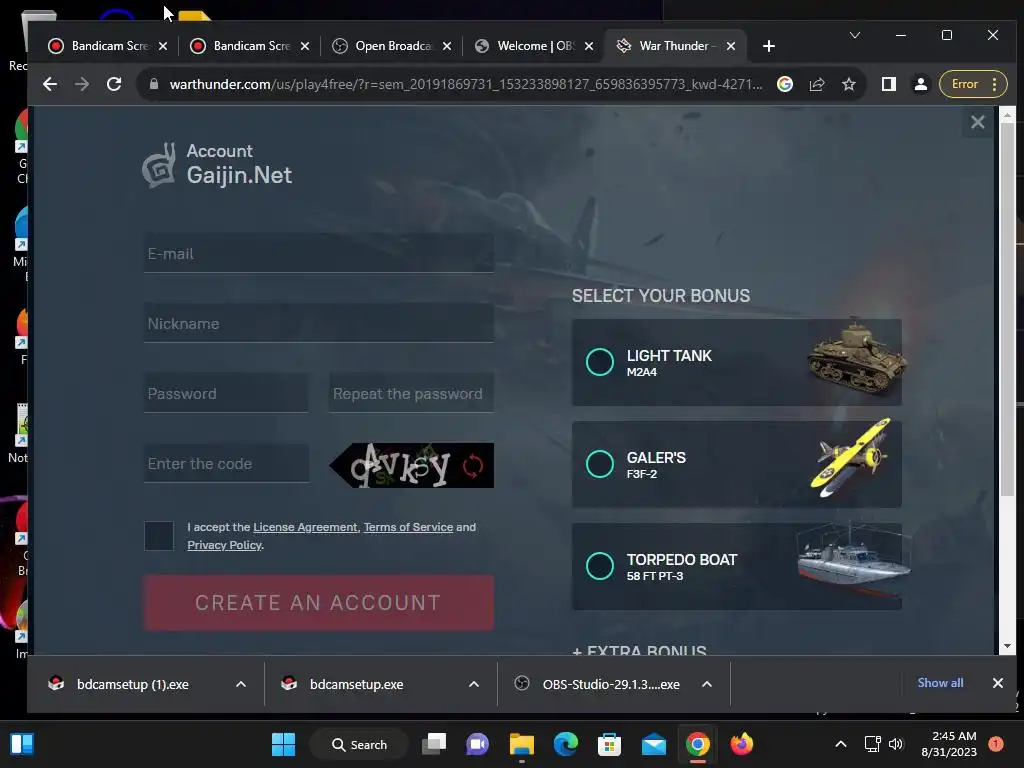Click the Nickname input field
The image size is (1024, 768).
coord(319,323)
